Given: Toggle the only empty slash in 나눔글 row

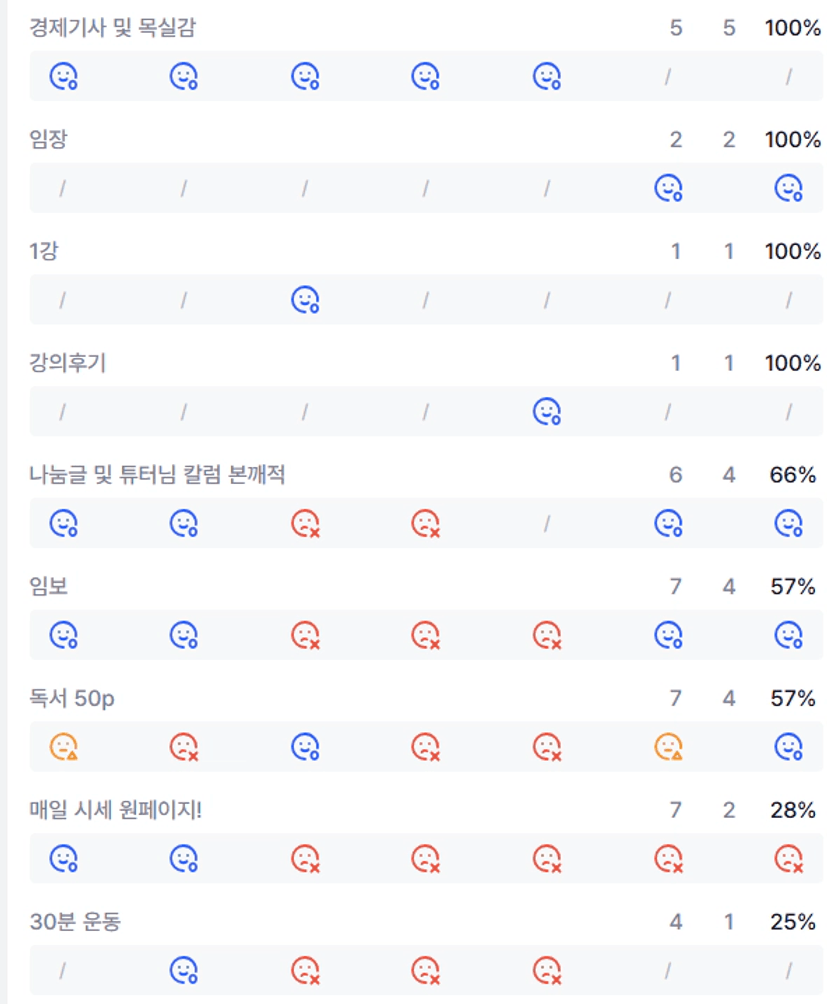Looking at the screenshot, I should (x=547, y=523).
